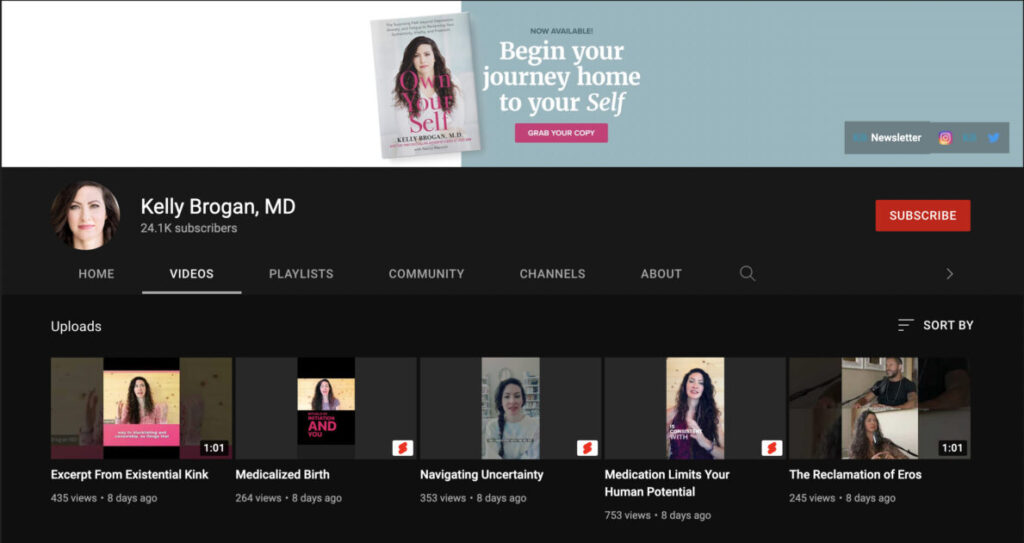Click "753 views" under Medication Limits
The height and width of the screenshot is (543, 1024).
(628, 515)
